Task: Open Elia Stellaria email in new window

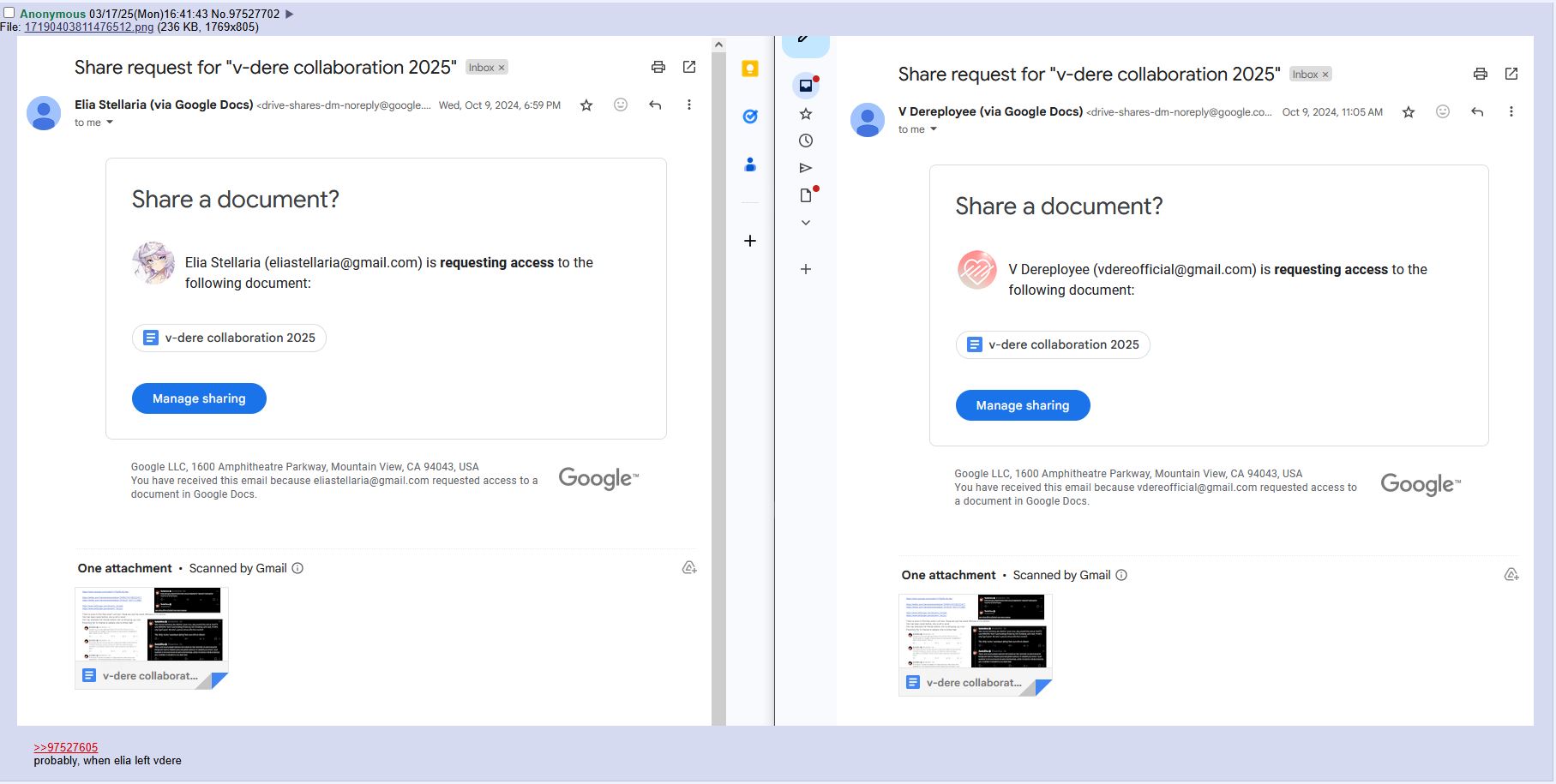Action: 689,67
